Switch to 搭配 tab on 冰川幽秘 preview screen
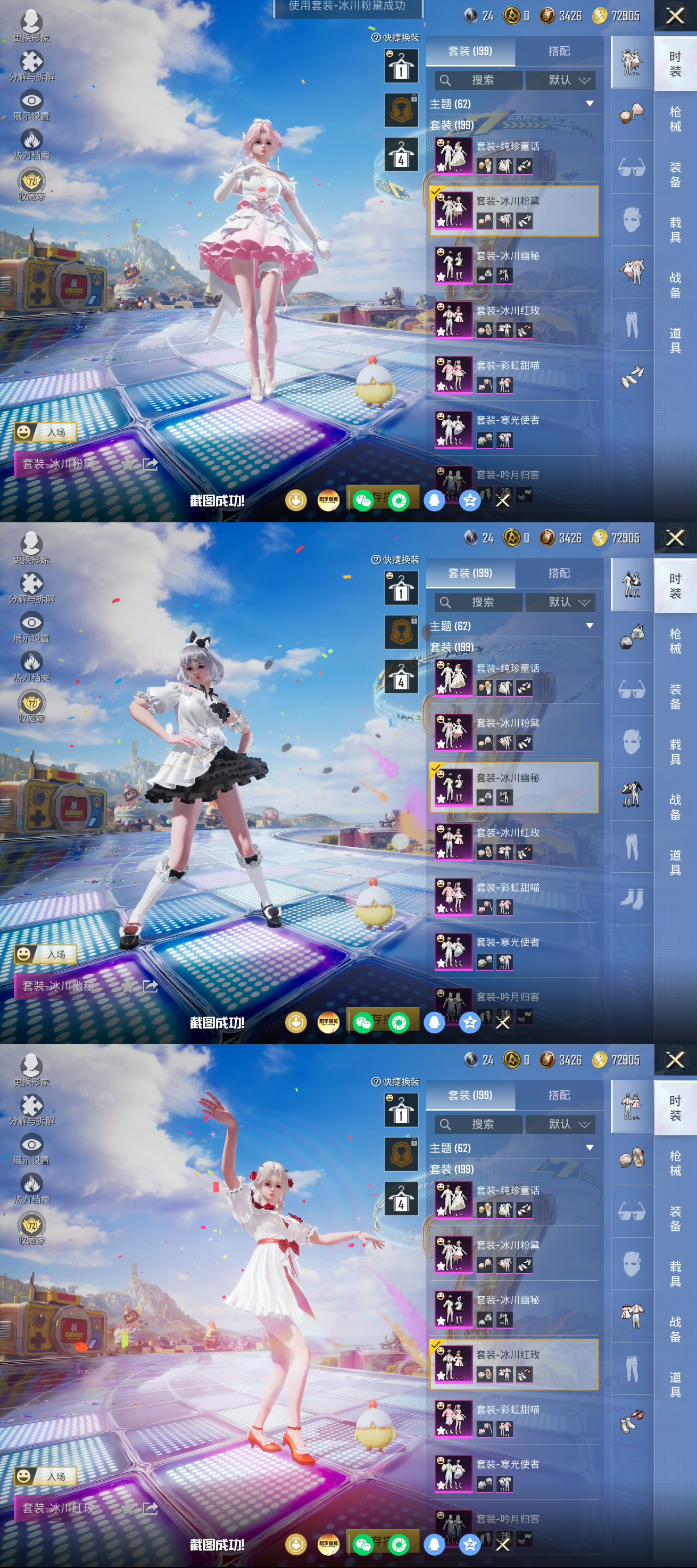697x1568 pixels. (x=559, y=573)
